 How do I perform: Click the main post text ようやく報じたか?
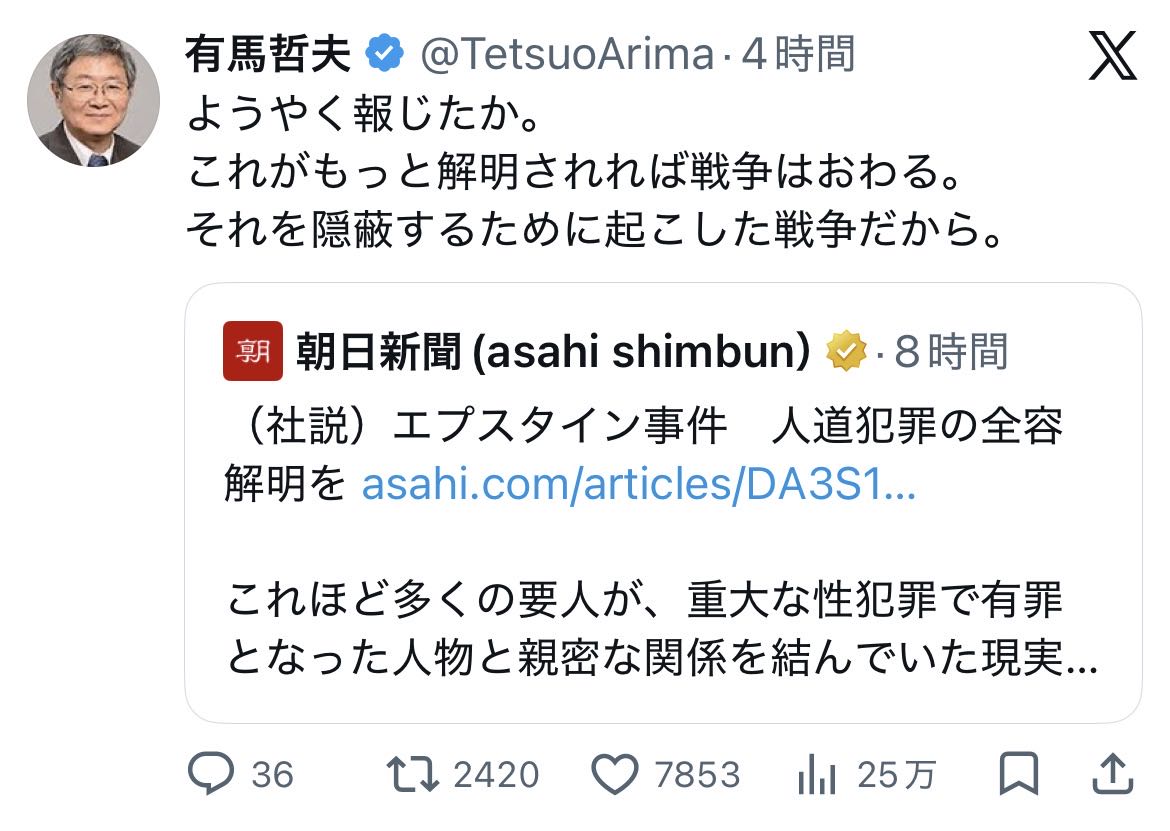(x=363, y=118)
